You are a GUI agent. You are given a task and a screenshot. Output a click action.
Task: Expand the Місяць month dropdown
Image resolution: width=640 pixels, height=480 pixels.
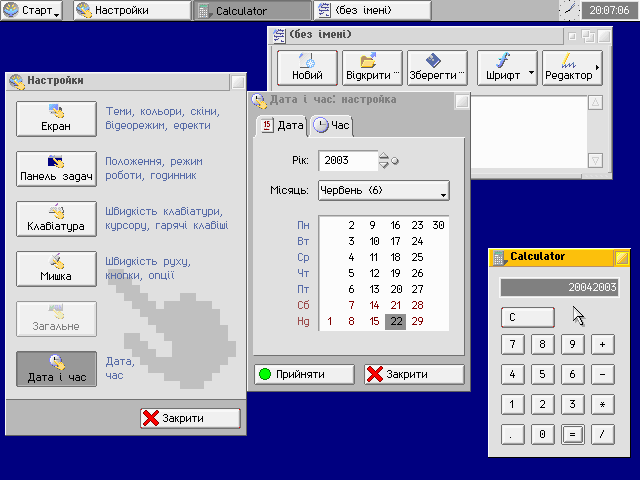383,190
